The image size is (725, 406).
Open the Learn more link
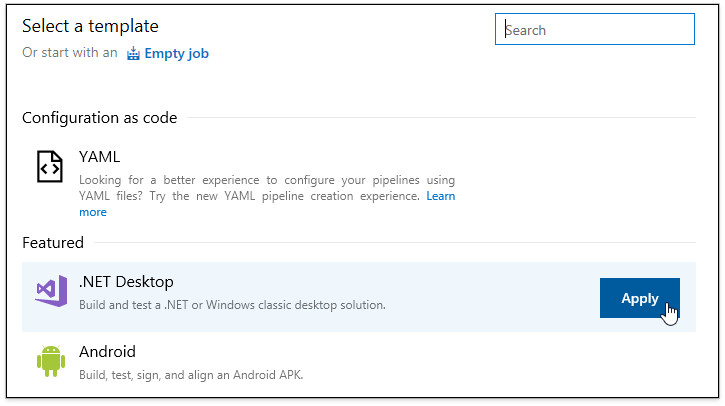coord(441,196)
